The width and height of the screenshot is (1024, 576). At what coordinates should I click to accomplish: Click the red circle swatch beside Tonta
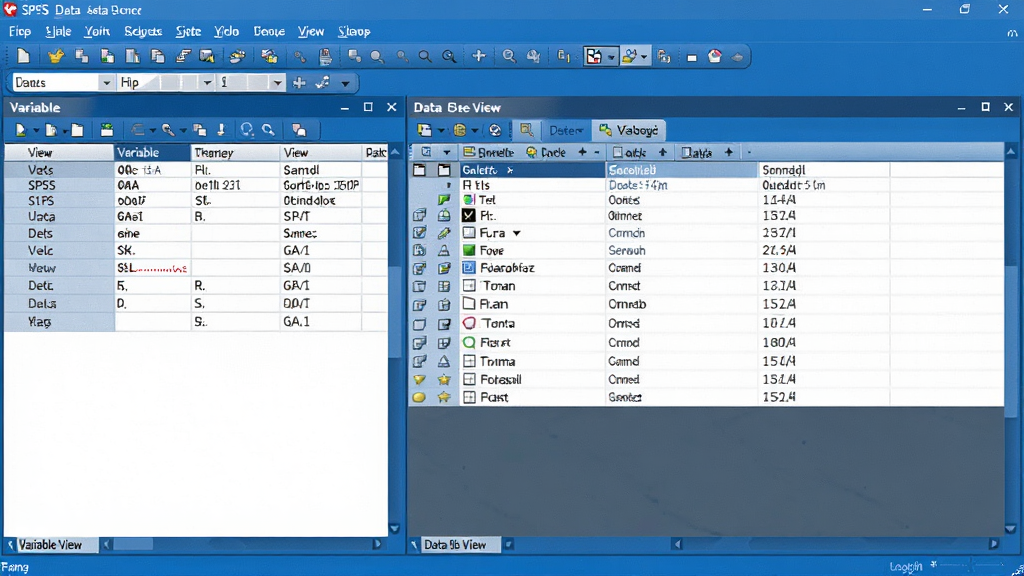(x=469, y=323)
